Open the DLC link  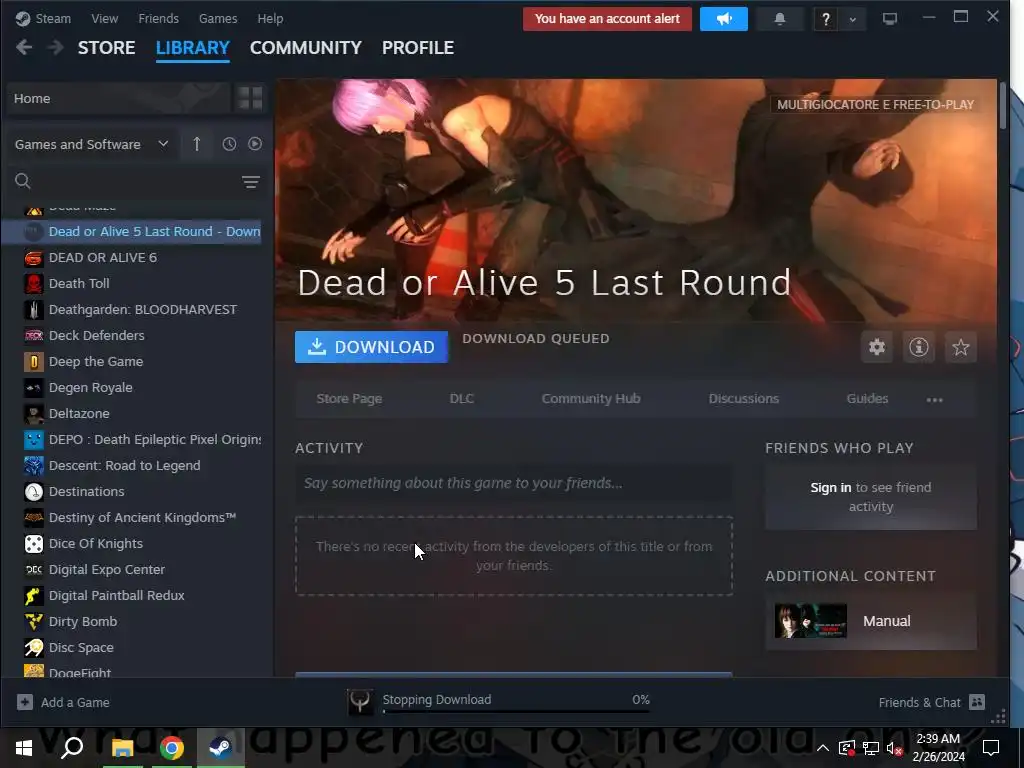[462, 399]
